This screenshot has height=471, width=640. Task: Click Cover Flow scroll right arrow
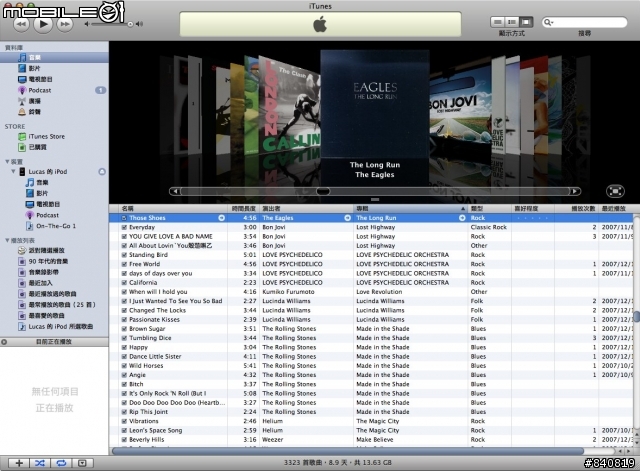click(575, 191)
